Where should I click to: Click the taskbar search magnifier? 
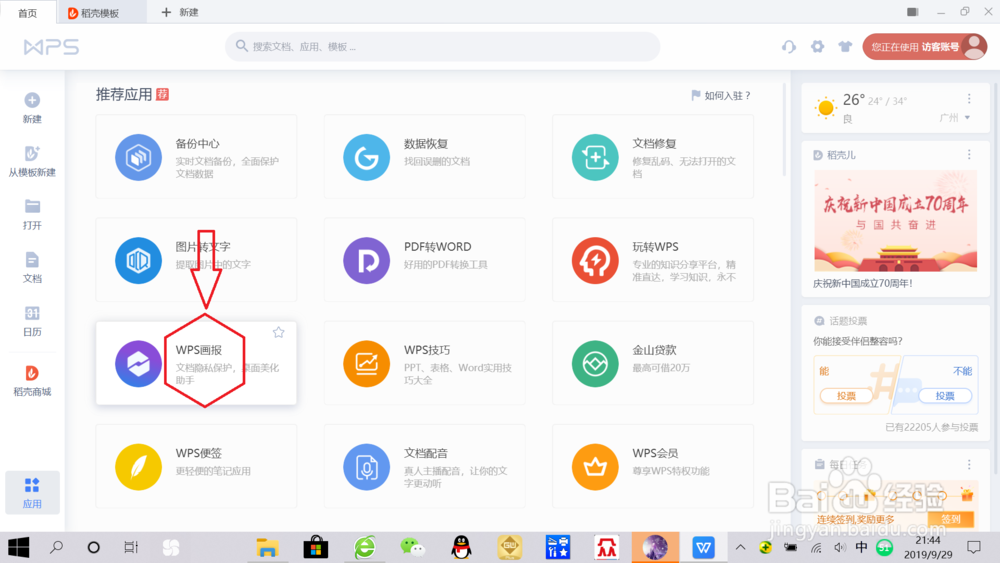(x=56, y=547)
